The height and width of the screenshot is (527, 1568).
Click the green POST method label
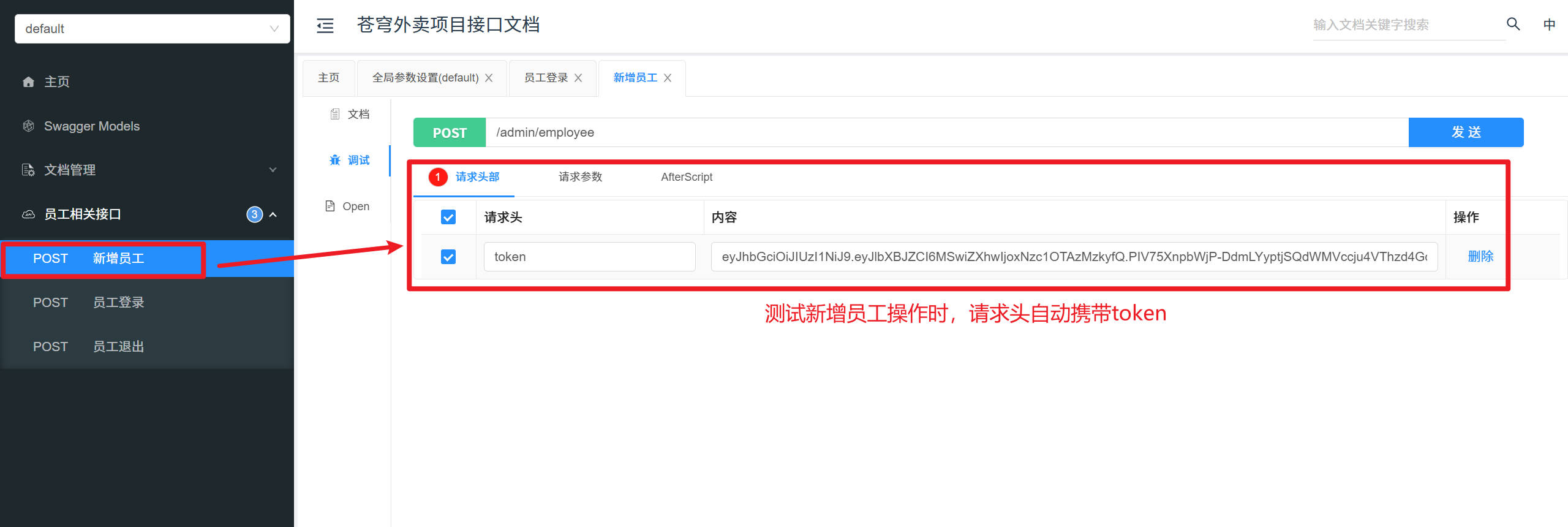point(450,132)
